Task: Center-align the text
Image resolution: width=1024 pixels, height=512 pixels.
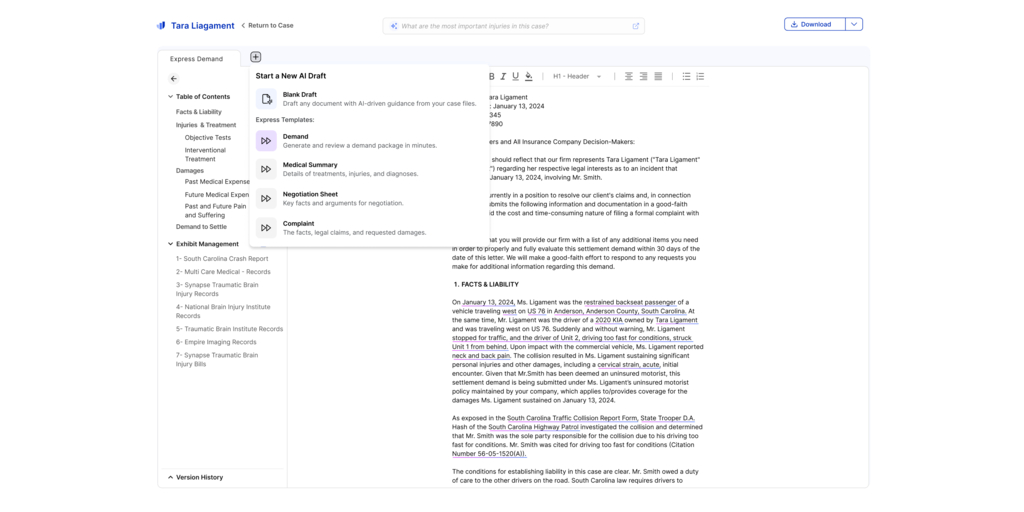Action: pyautogui.click(x=629, y=76)
